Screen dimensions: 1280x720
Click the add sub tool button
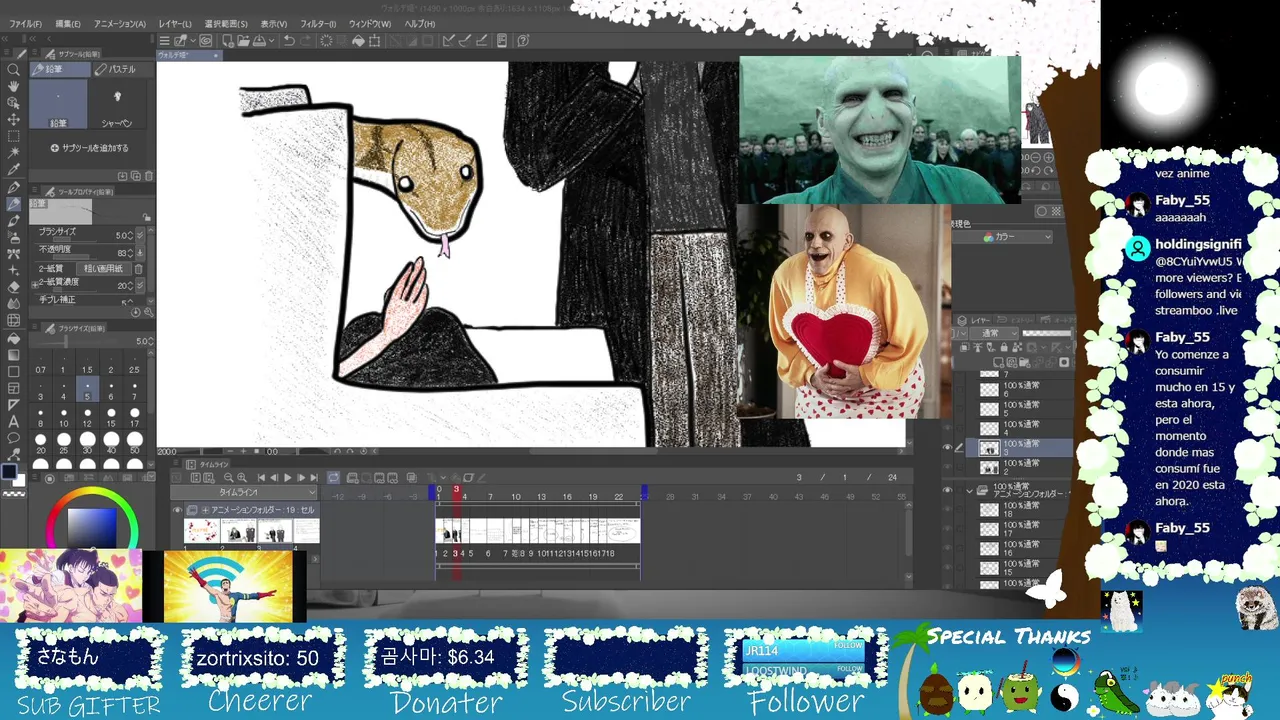pos(89,148)
